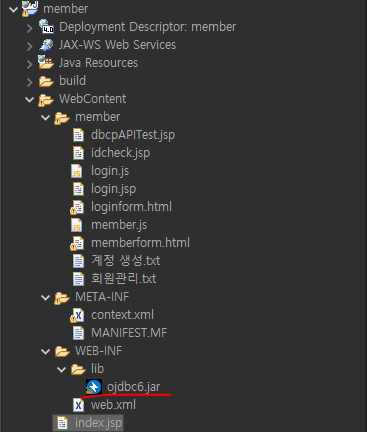Image resolution: width=367 pixels, height=432 pixels.
Task: Click the login.js JavaScript file icon
Action: click(77, 171)
